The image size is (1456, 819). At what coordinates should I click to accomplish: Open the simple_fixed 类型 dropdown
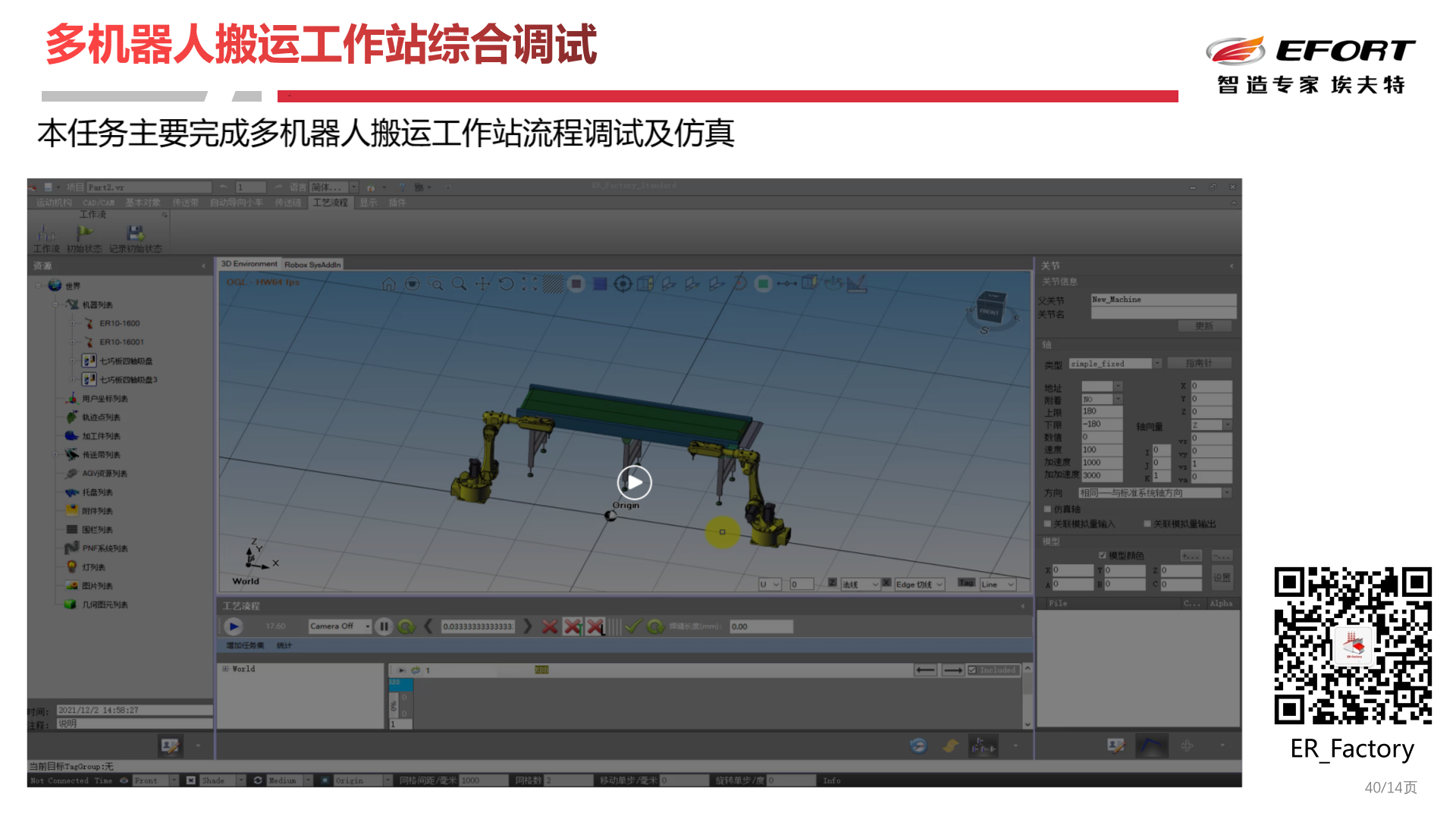1156,362
